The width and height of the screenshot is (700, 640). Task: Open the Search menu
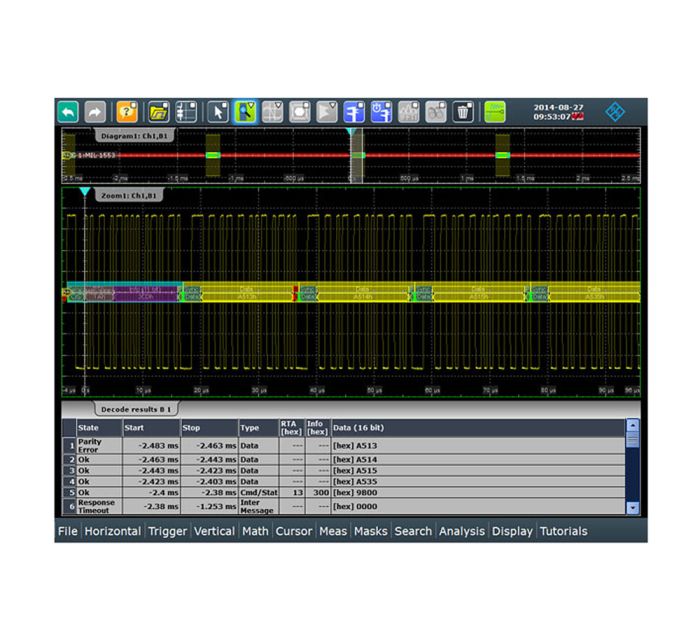tap(413, 531)
